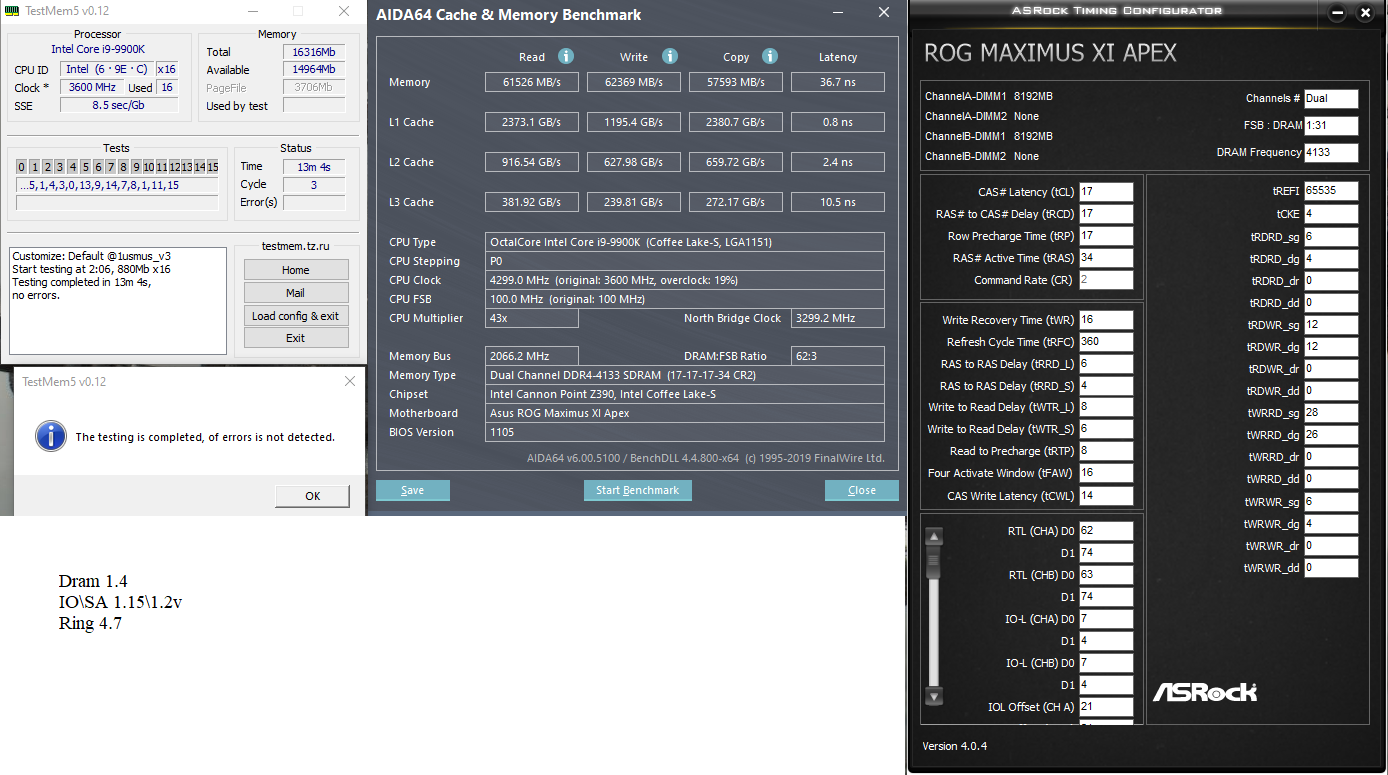Viewport: 1388px width, 775px height.
Task: Click the Memory Read value 61526 MB/s
Action: click(532, 82)
